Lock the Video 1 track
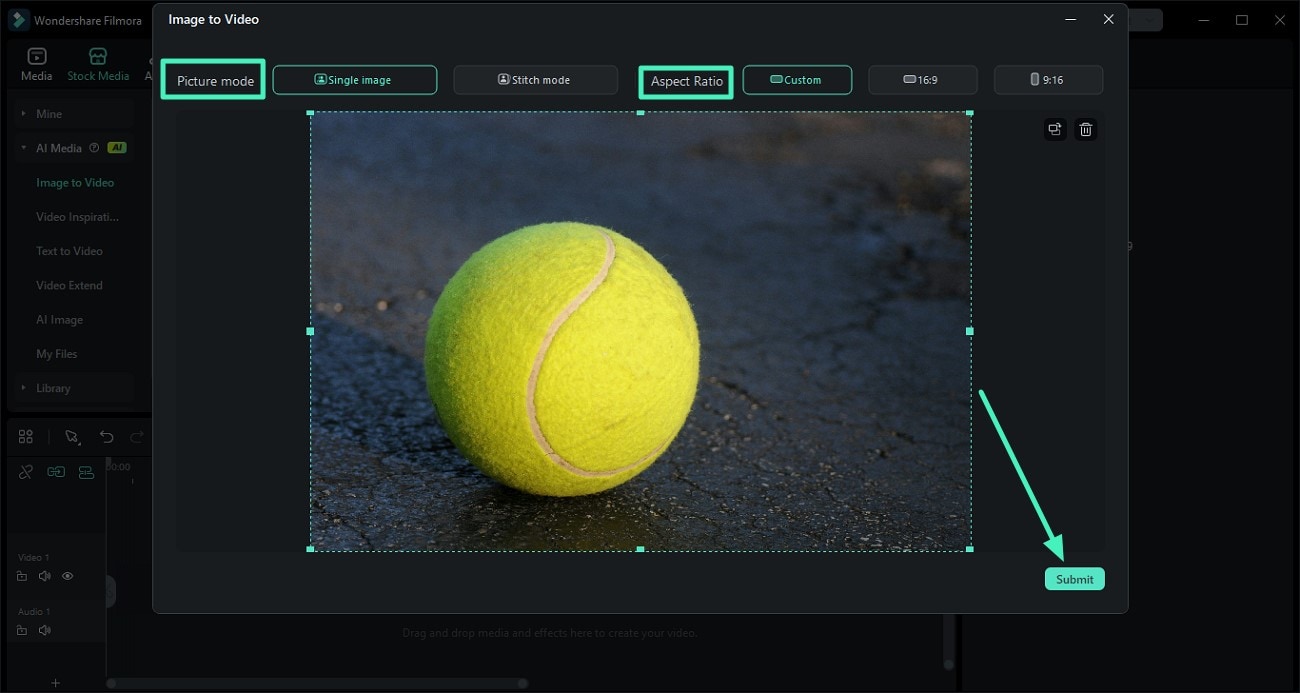Viewport: 1300px width, 693px height. click(x=21, y=576)
